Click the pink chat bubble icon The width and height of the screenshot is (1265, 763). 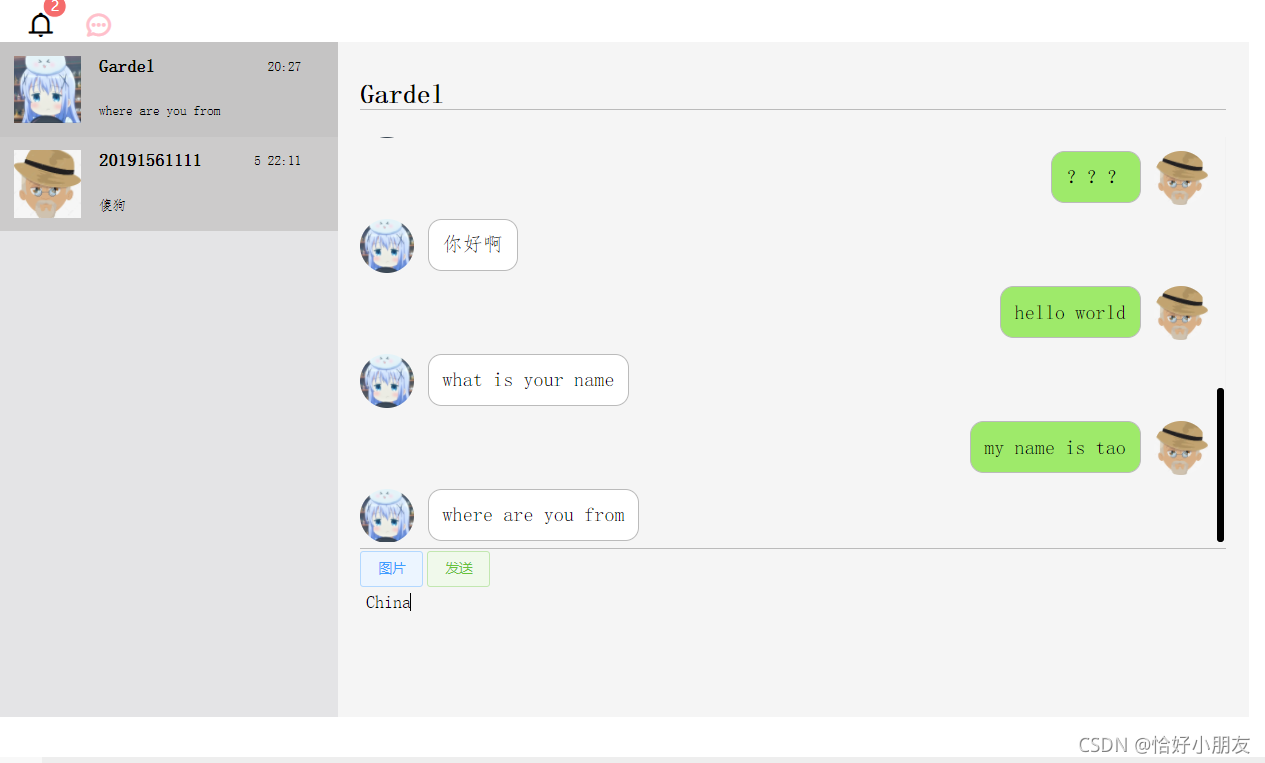[99, 25]
